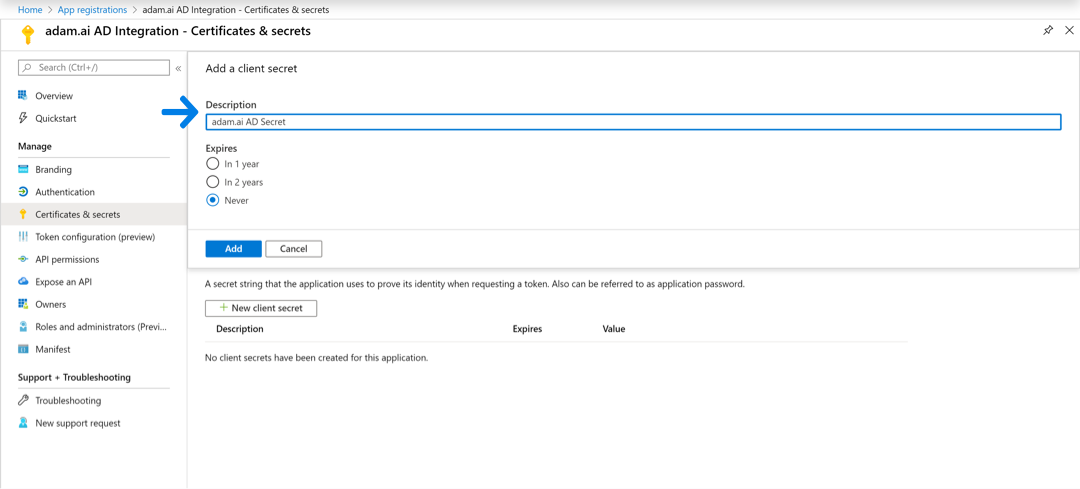Click the API permissions icon
The image size is (1080, 489).
tap(23, 260)
